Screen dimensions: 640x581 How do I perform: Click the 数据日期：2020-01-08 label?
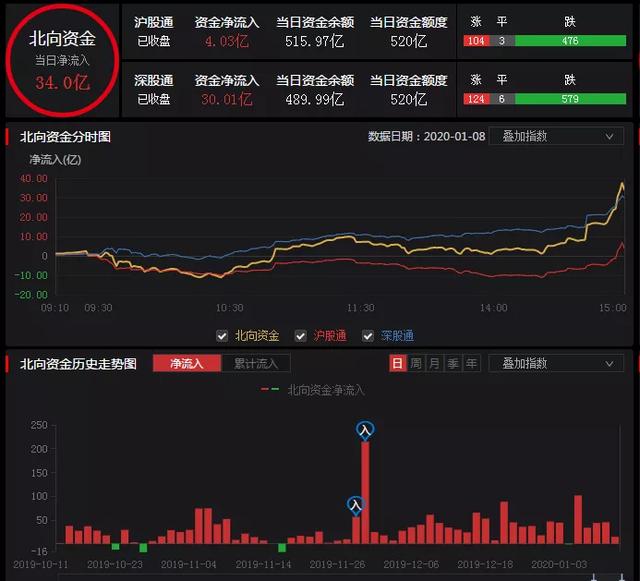[x=427, y=136]
